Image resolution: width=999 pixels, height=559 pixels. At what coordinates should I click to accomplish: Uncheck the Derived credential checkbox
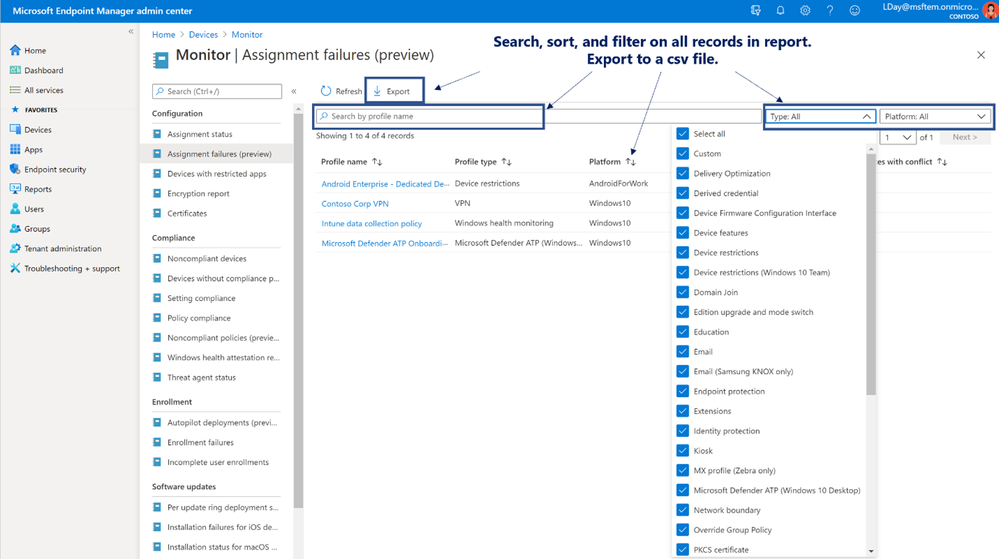tap(682, 193)
